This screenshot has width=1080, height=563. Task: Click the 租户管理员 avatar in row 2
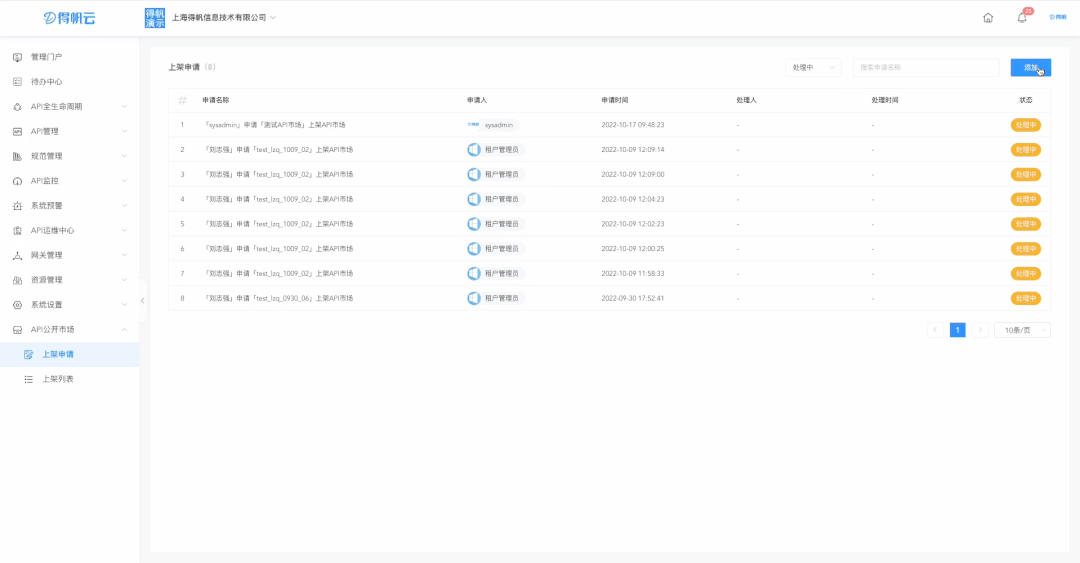(474, 150)
